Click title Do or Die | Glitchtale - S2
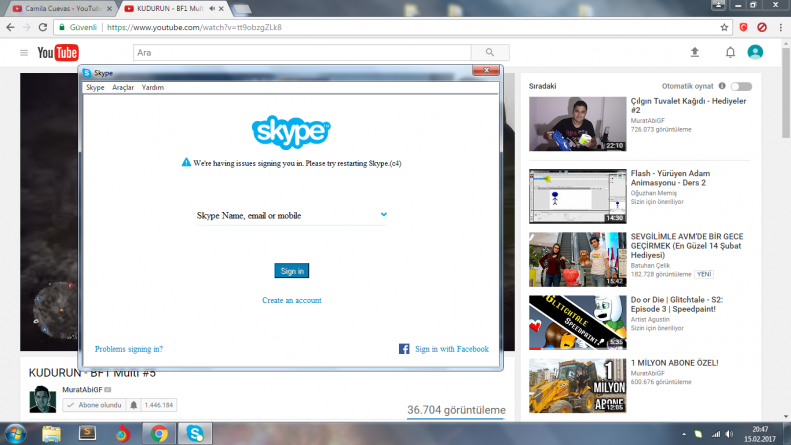The image size is (791, 445). coord(676,304)
